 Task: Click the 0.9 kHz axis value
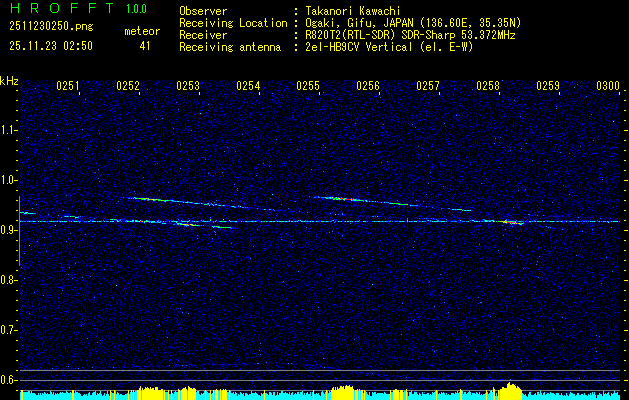(8, 230)
